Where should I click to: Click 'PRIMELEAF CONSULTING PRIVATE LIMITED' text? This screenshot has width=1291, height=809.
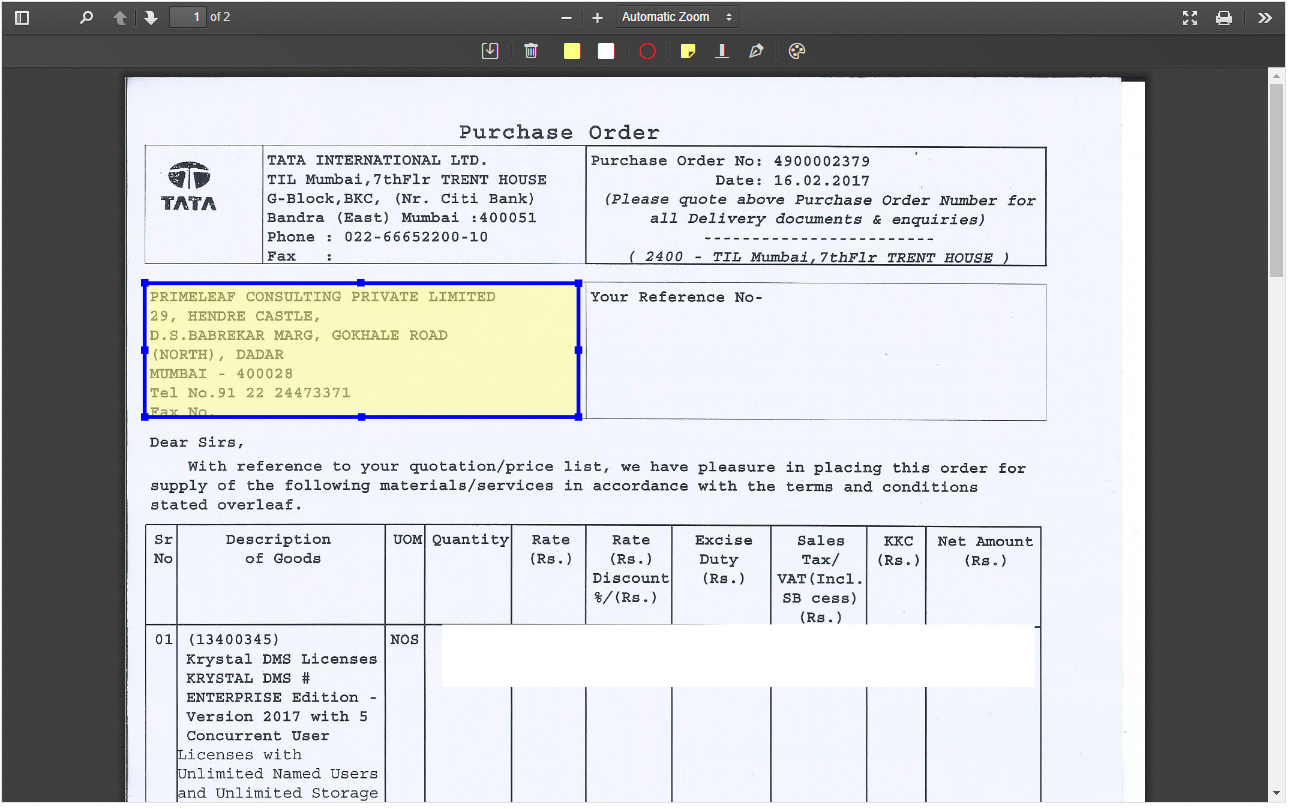point(322,297)
